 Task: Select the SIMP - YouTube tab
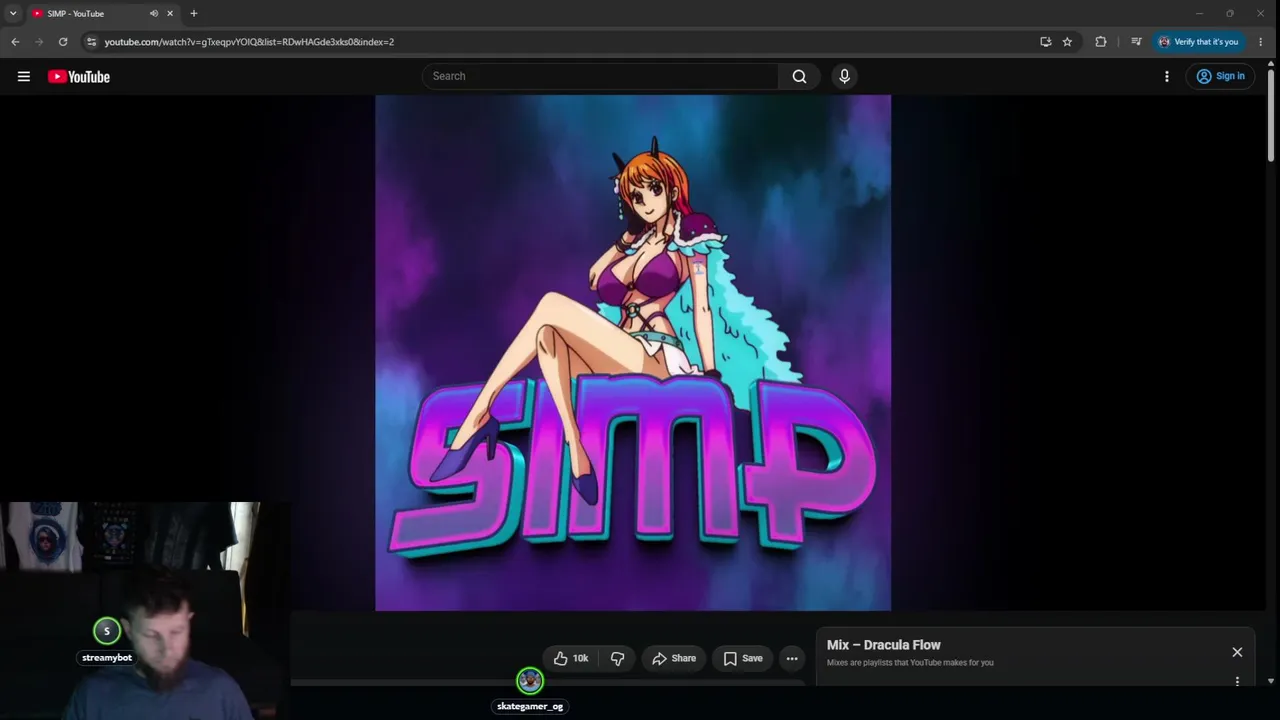pyautogui.click(x=103, y=14)
